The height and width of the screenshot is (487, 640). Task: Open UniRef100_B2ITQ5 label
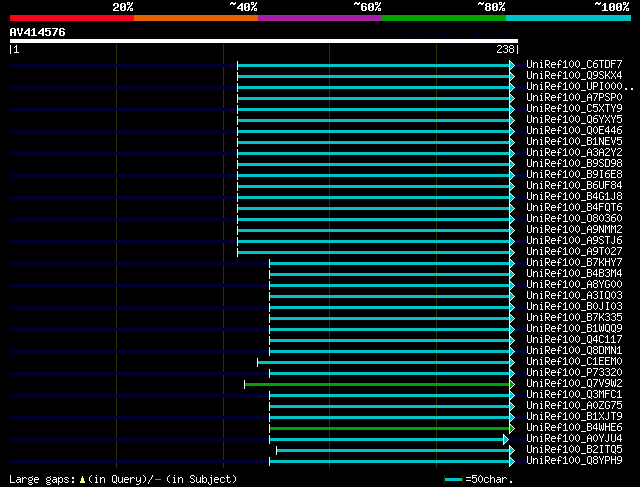[x=574, y=450]
